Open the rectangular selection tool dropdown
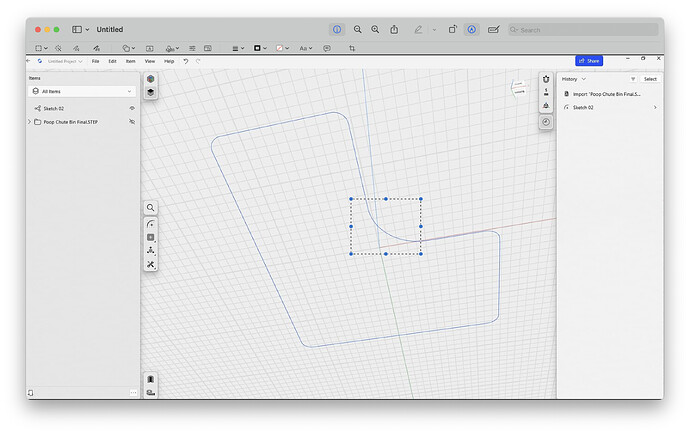Viewport: 690px width, 434px height. [41, 48]
